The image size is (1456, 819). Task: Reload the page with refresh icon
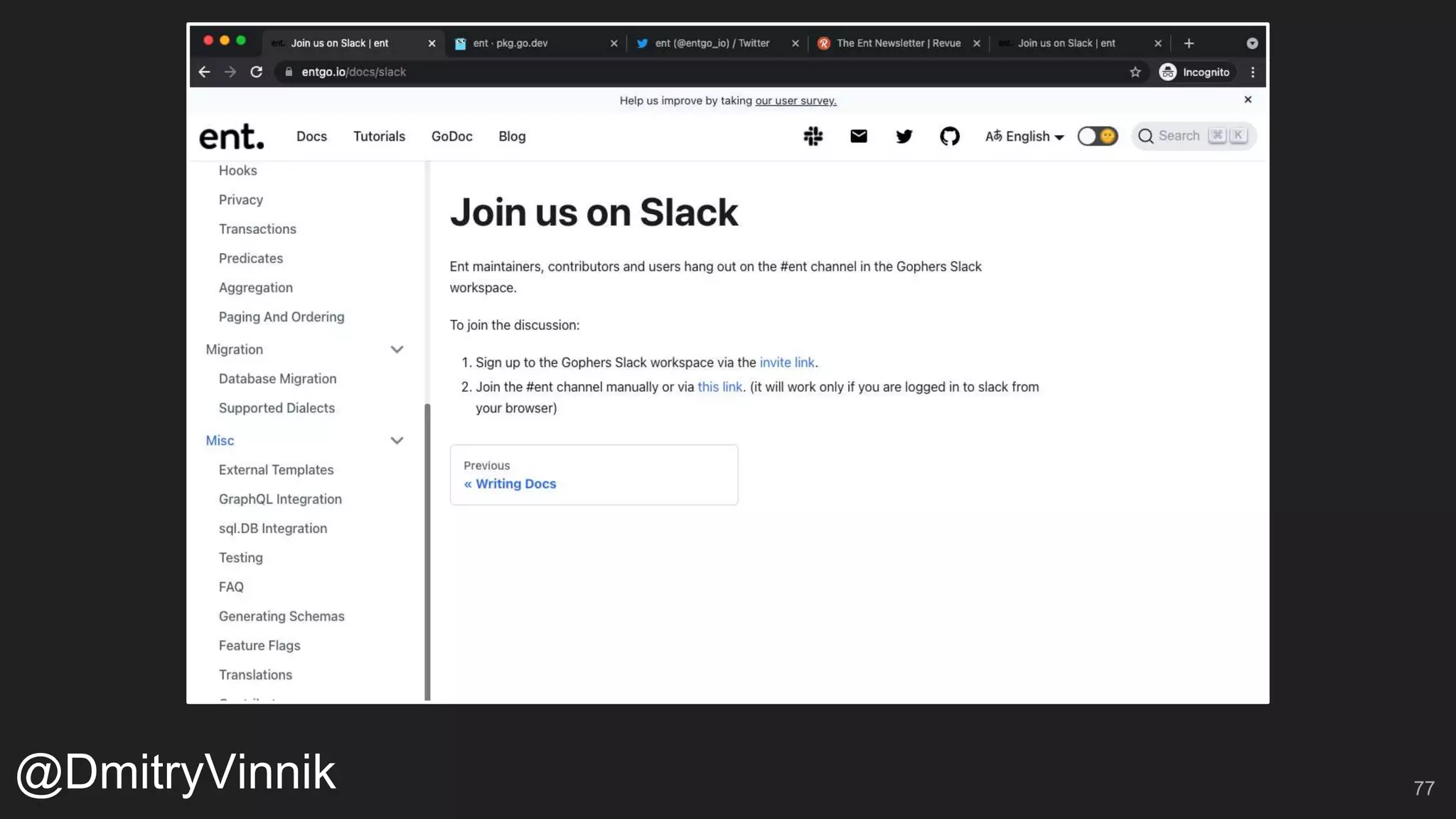point(257,72)
